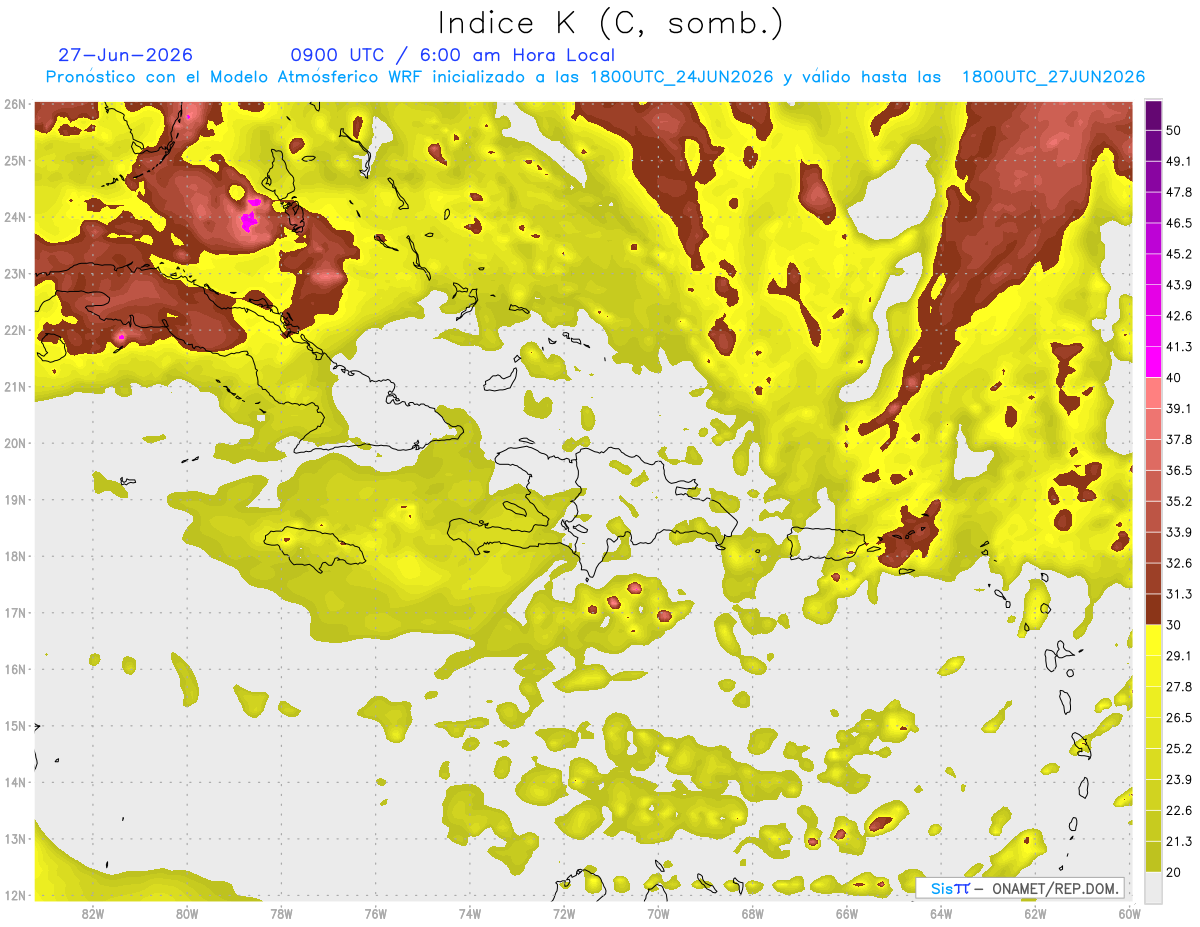Click the '70W' longitude label
The image size is (1200, 927).
pos(658,913)
